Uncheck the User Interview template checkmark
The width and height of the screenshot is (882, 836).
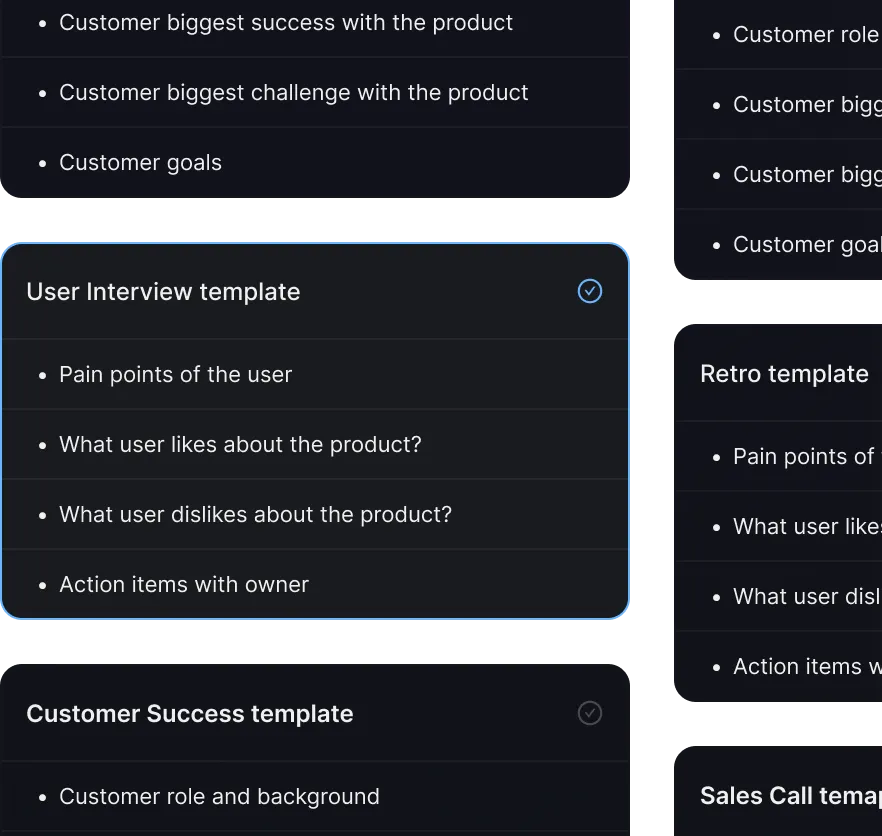[x=590, y=291]
